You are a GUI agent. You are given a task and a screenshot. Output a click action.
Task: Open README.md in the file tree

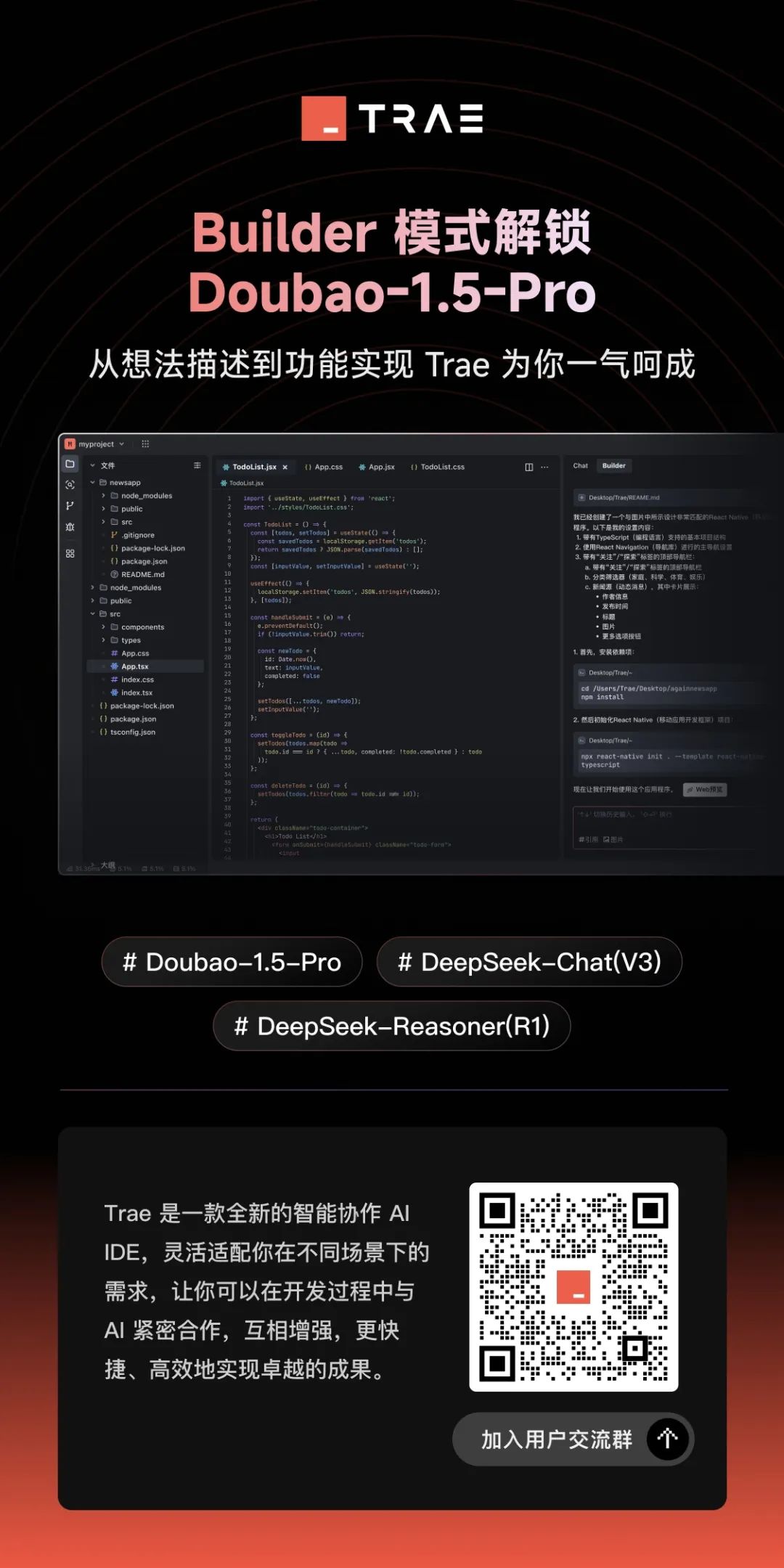(137, 574)
